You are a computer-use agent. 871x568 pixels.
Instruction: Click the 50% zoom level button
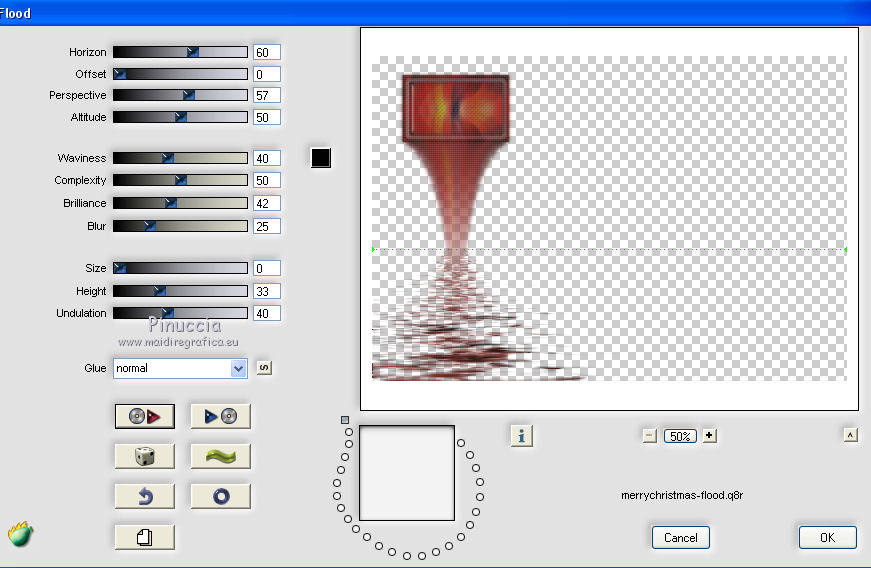(x=680, y=436)
